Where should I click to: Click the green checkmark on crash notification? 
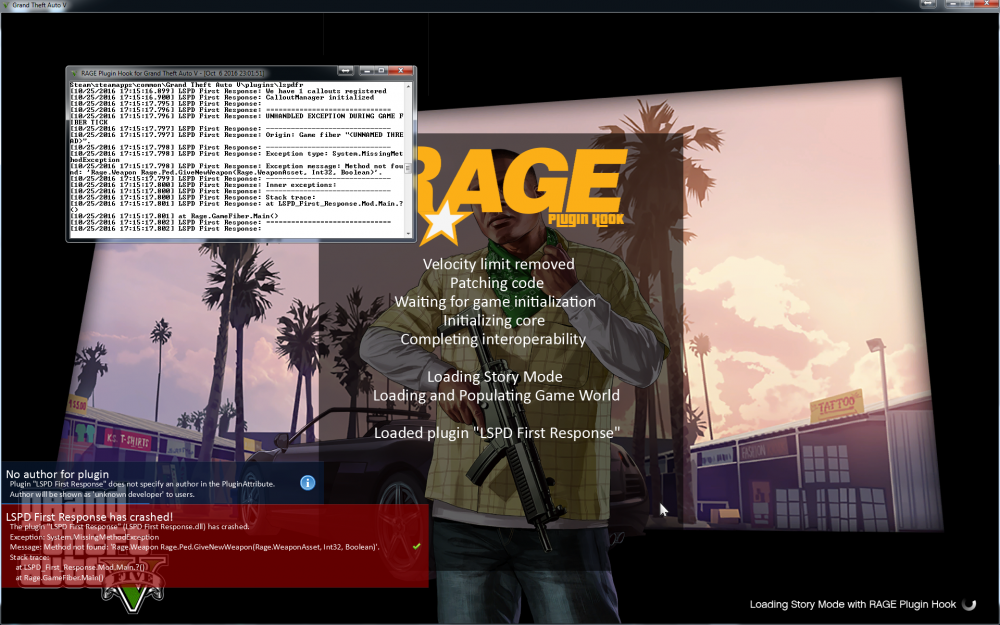coord(416,547)
